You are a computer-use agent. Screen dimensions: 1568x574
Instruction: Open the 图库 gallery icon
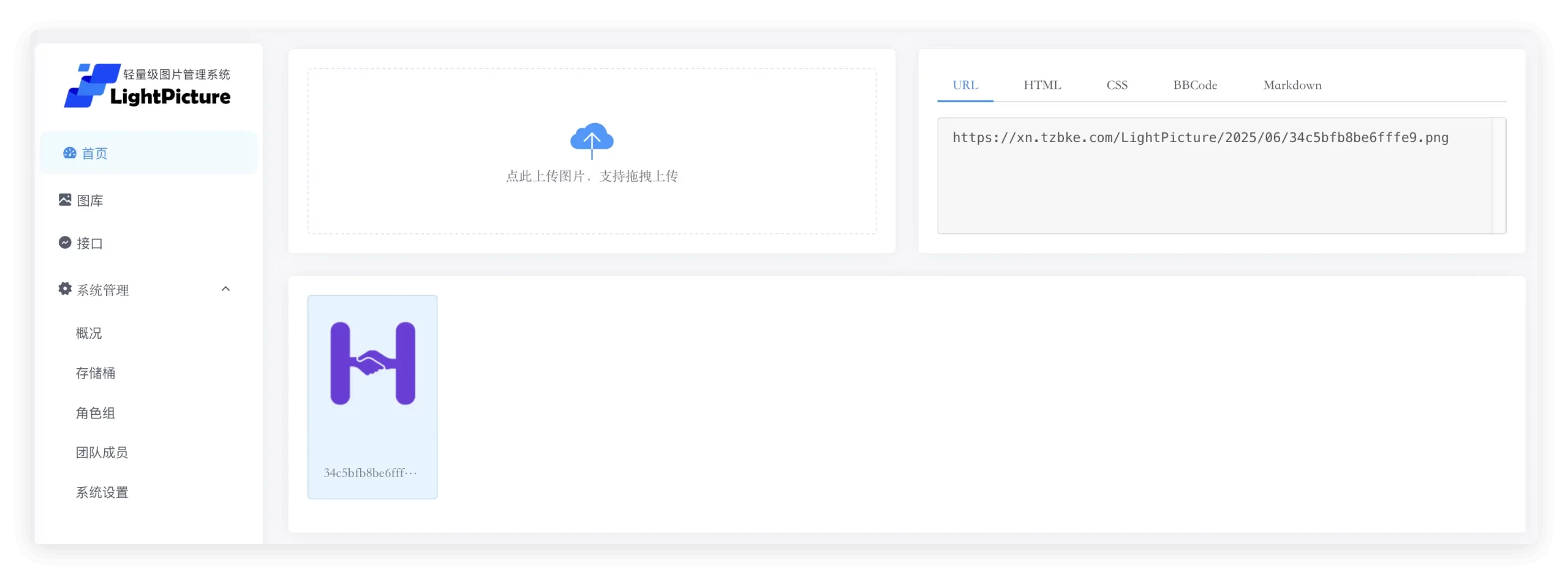pos(66,199)
